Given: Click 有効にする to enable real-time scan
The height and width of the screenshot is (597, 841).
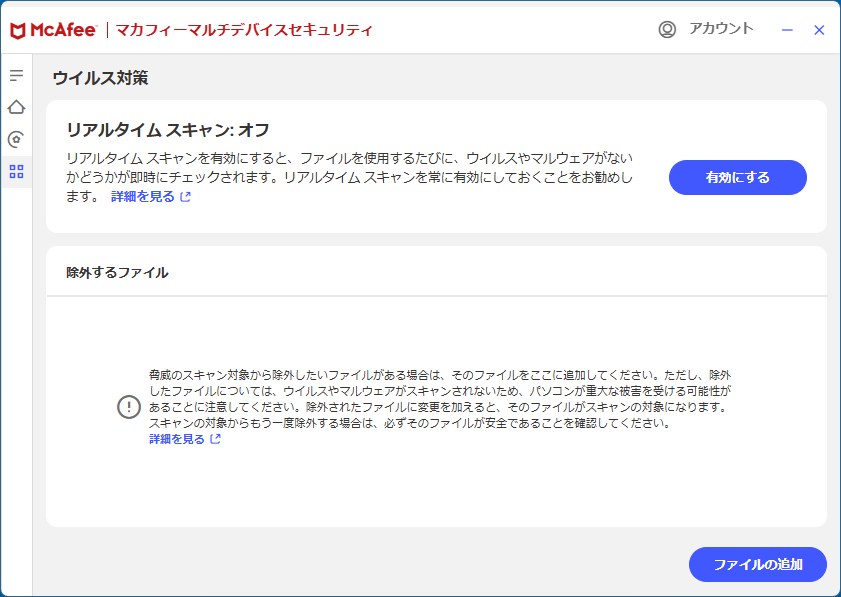Looking at the screenshot, I should click(x=737, y=178).
